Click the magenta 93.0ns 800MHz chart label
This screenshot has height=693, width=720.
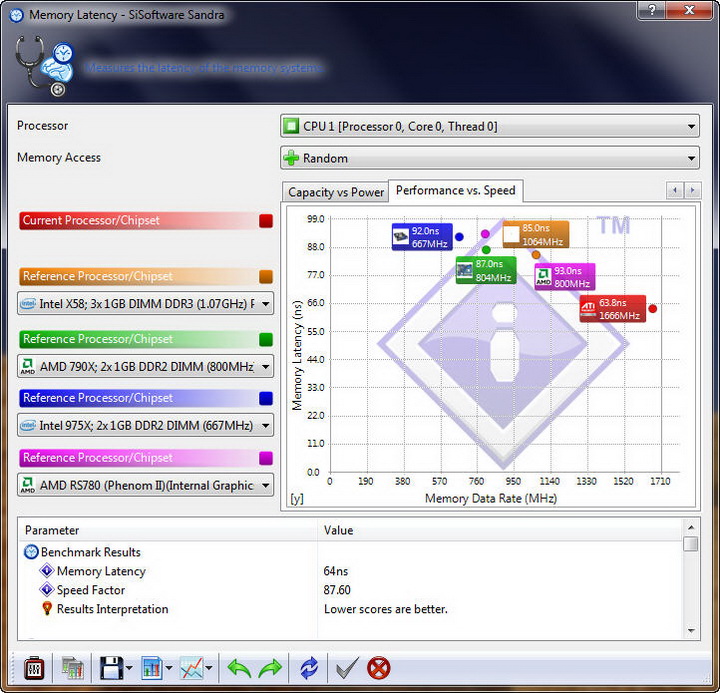[x=565, y=277]
